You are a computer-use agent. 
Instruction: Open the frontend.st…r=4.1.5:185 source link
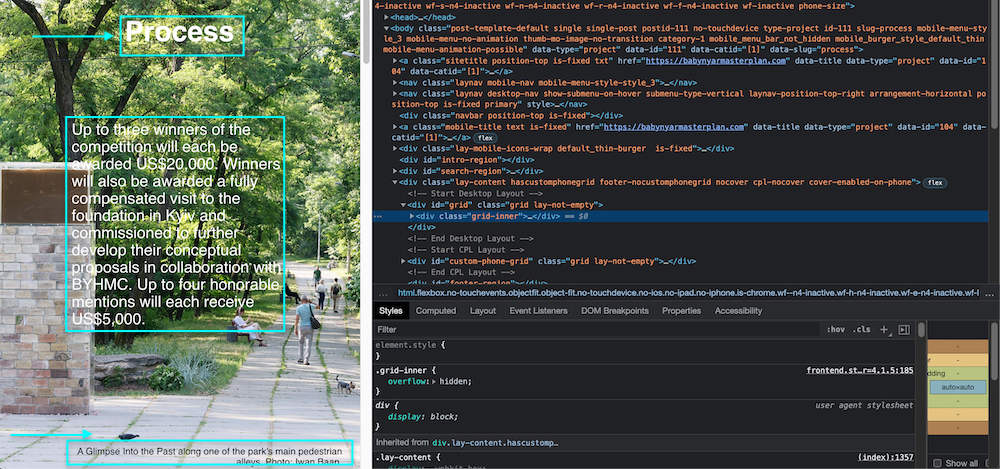coord(859,370)
